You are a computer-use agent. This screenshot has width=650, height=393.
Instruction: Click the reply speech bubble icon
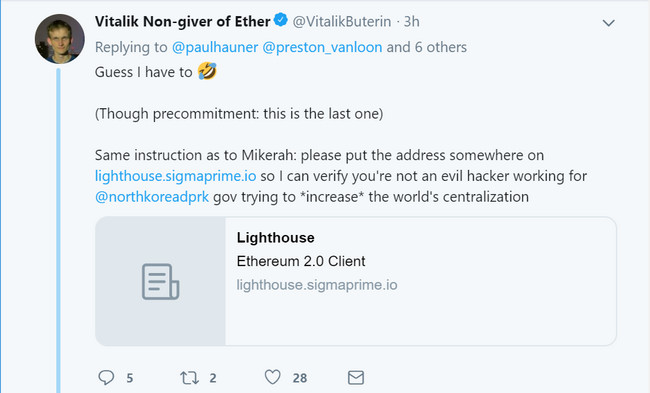coord(106,377)
